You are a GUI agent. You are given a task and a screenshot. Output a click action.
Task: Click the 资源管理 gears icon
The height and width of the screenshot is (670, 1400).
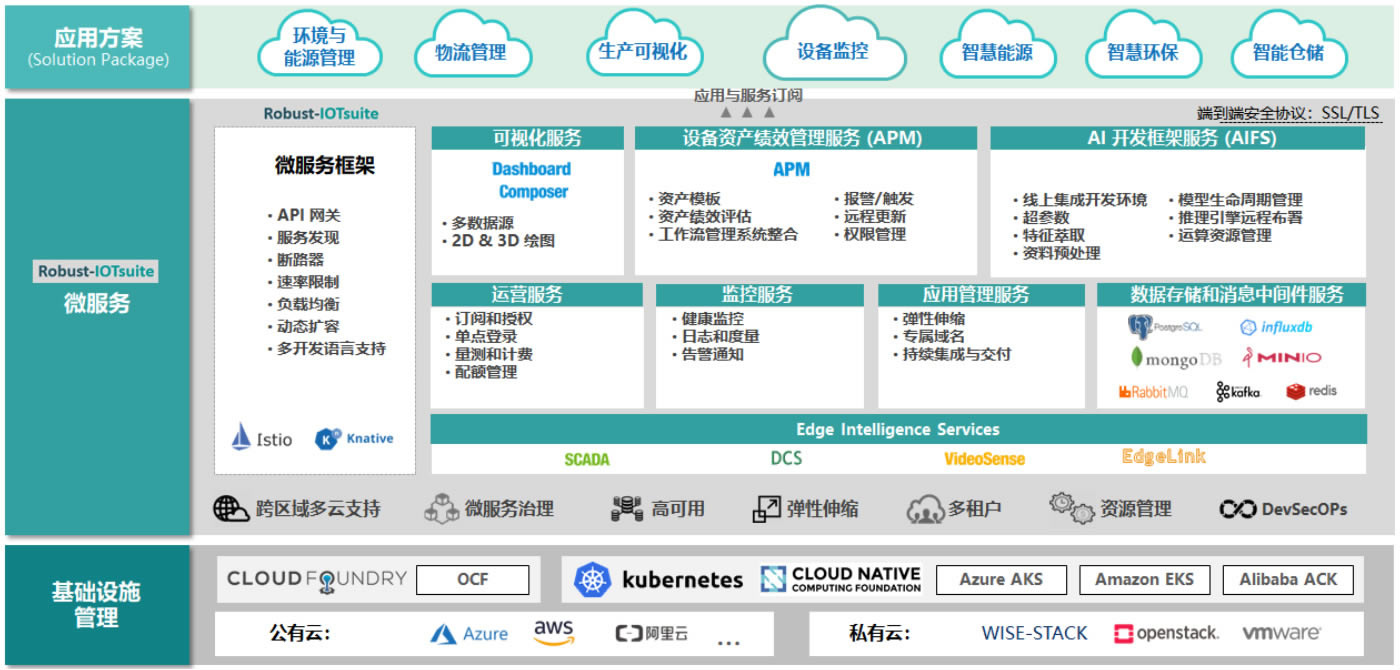coord(1071,507)
